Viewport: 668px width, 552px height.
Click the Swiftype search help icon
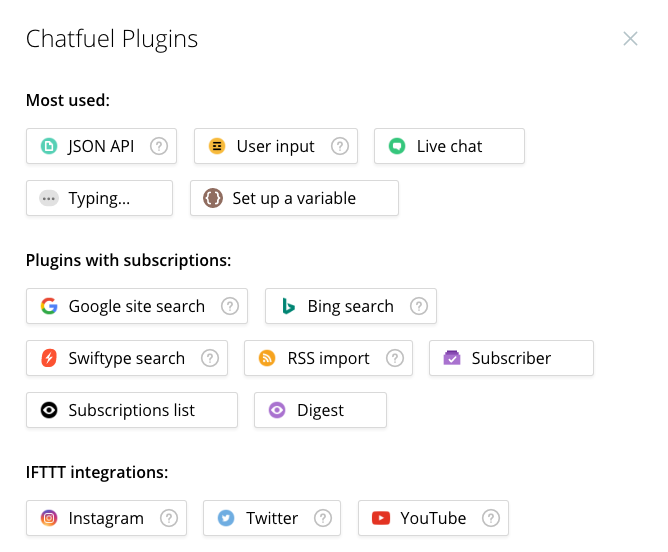[x=209, y=358]
